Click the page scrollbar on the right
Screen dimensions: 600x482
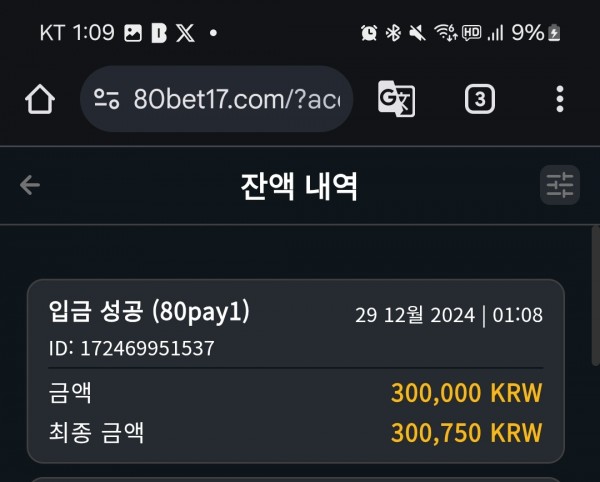point(595,296)
